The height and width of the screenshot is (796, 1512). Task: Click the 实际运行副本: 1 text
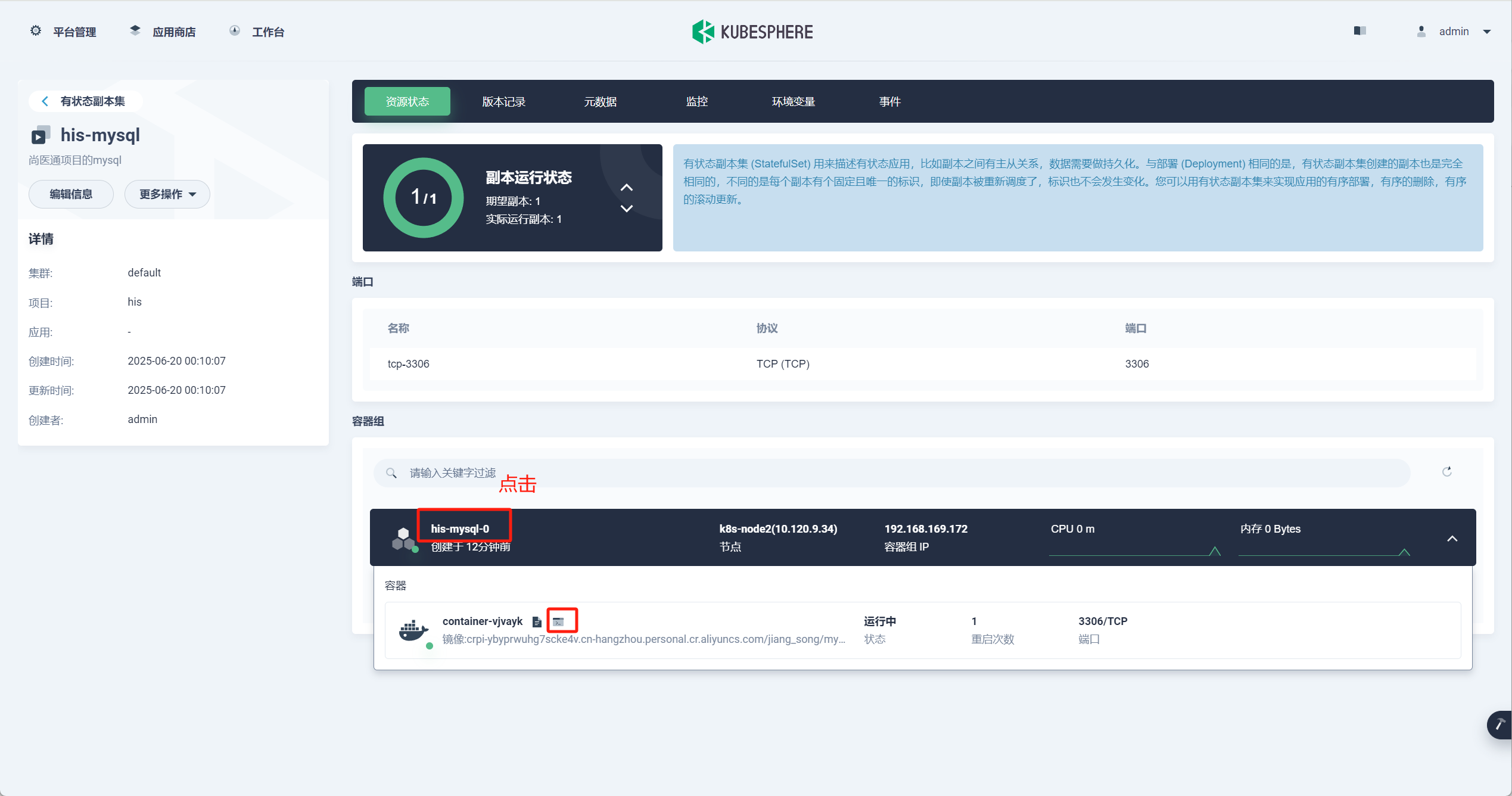524,219
